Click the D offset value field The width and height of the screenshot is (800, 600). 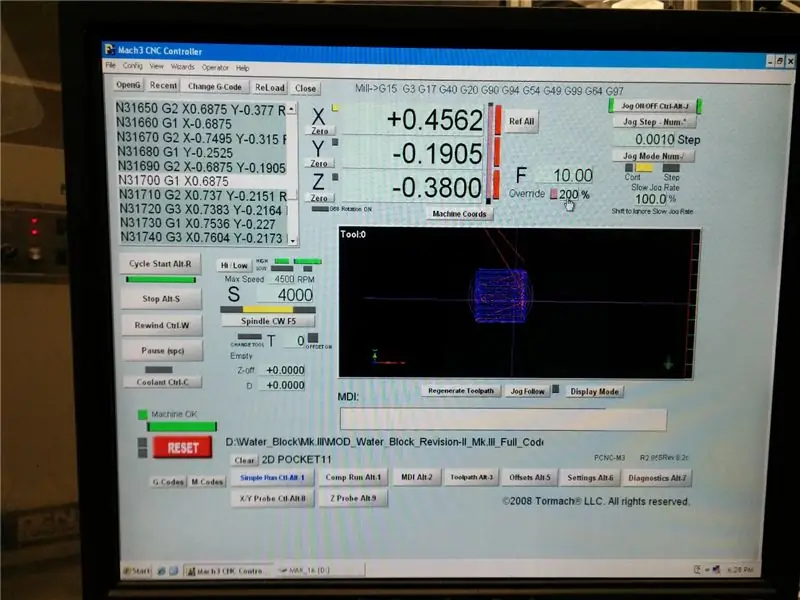click(x=283, y=385)
